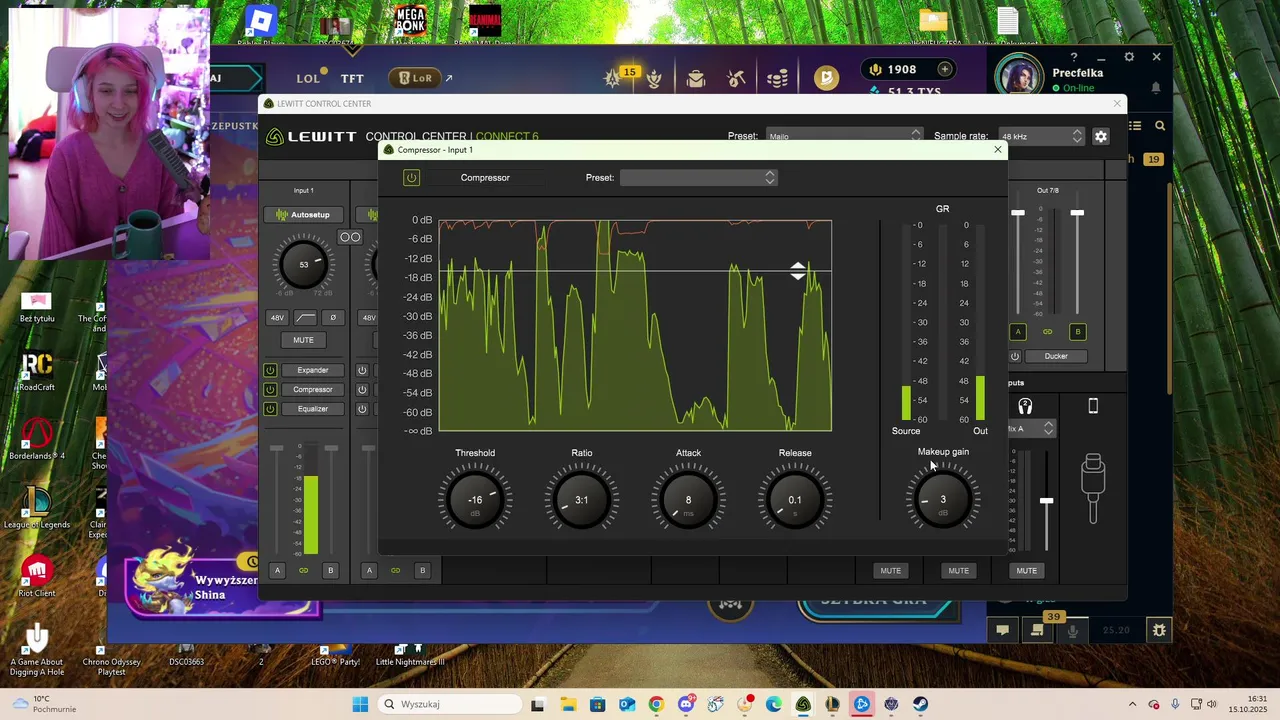Viewport: 1280px width, 720px height.
Task: Open Windows Start menu
Action: coord(360,704)
